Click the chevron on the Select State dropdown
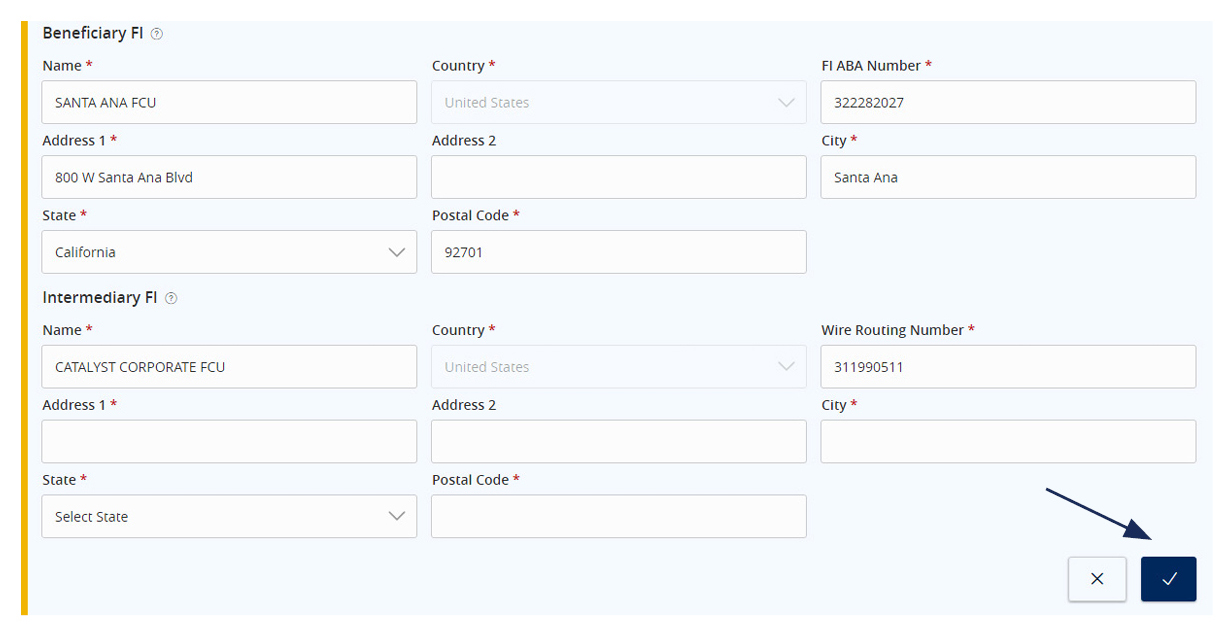Screen dimensions: 1230x636 [x=398, y=516]
